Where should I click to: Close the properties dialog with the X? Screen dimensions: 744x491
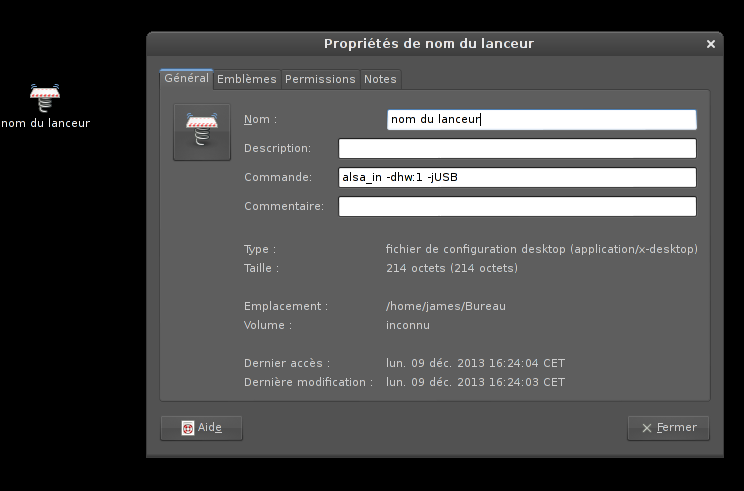pyautogui.click(x=710, y=44)
